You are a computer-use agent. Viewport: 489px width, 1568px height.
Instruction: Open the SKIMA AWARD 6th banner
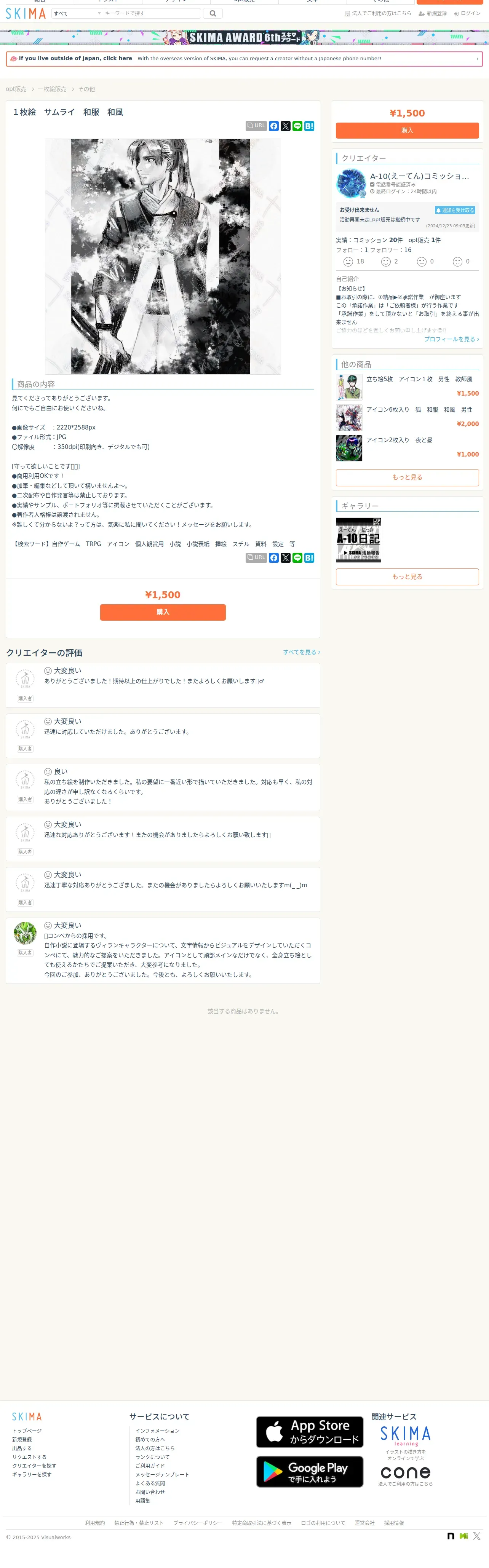point(244,37)
